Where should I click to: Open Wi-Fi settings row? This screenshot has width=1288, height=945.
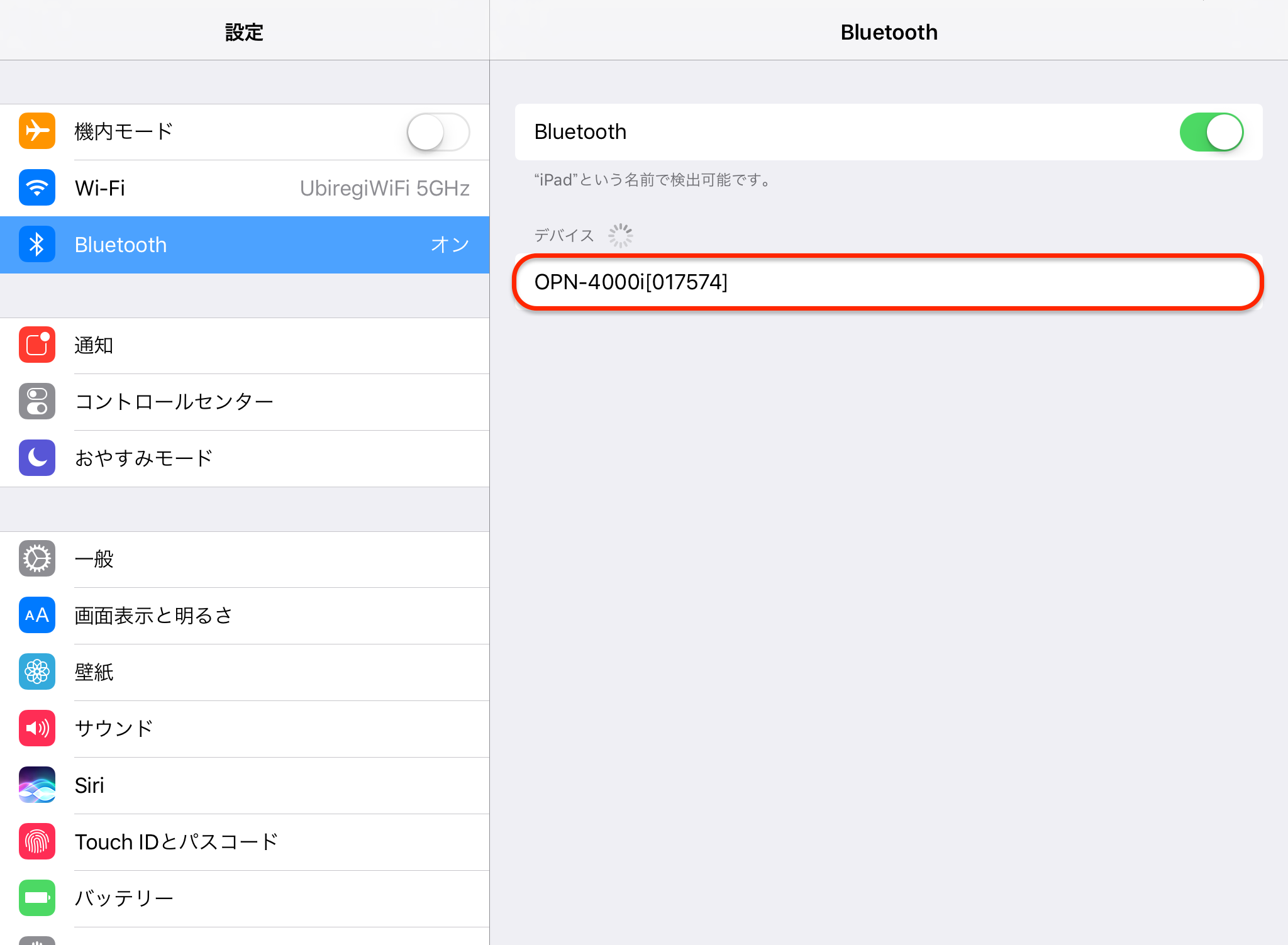pyautogui.click(x=245, y=189)
